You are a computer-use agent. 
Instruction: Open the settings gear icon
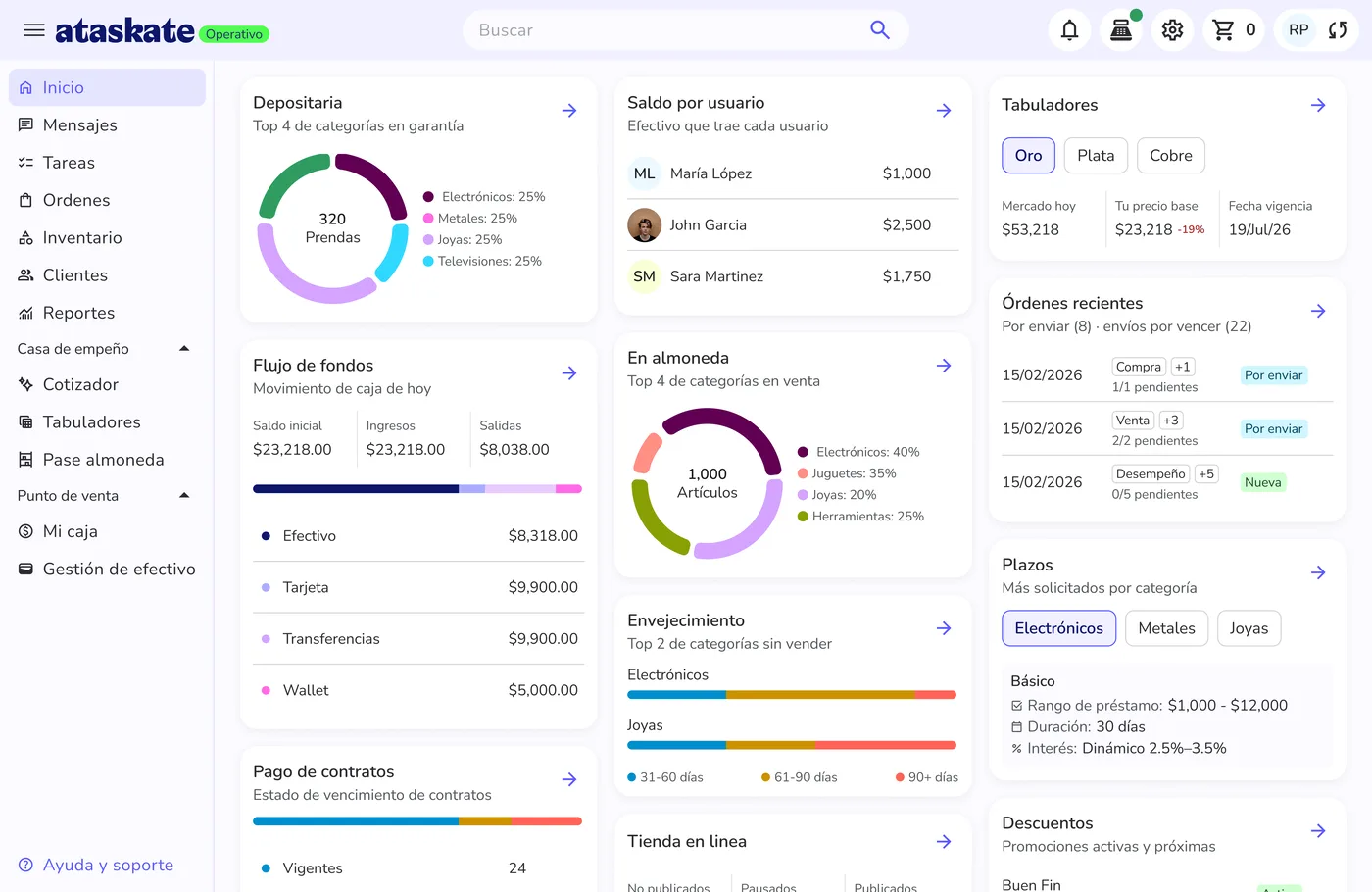pyautogui.click(x=1172, y=30)
